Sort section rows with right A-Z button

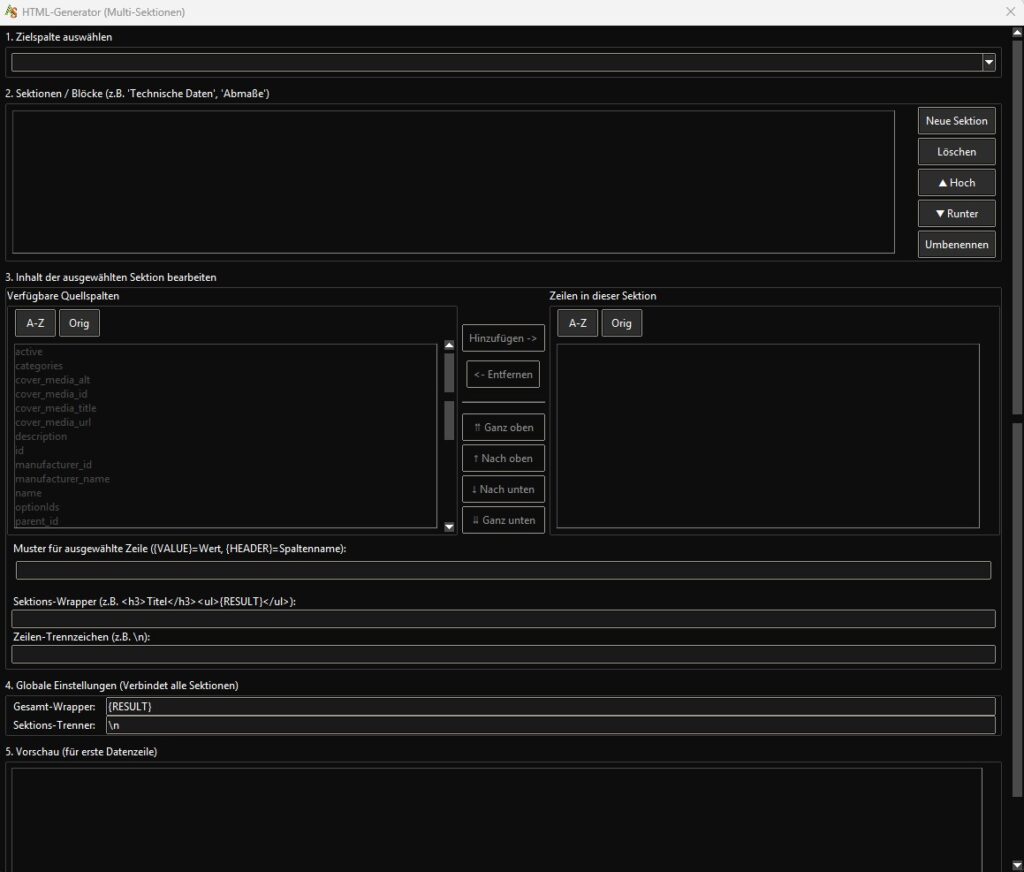[577, 322]
